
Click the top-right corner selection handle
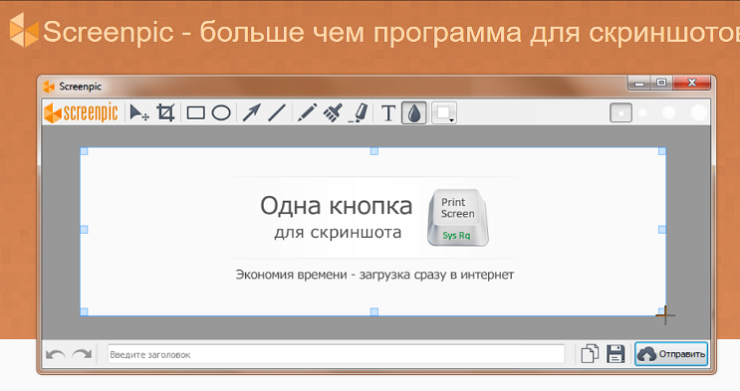[x=662, y=151]
